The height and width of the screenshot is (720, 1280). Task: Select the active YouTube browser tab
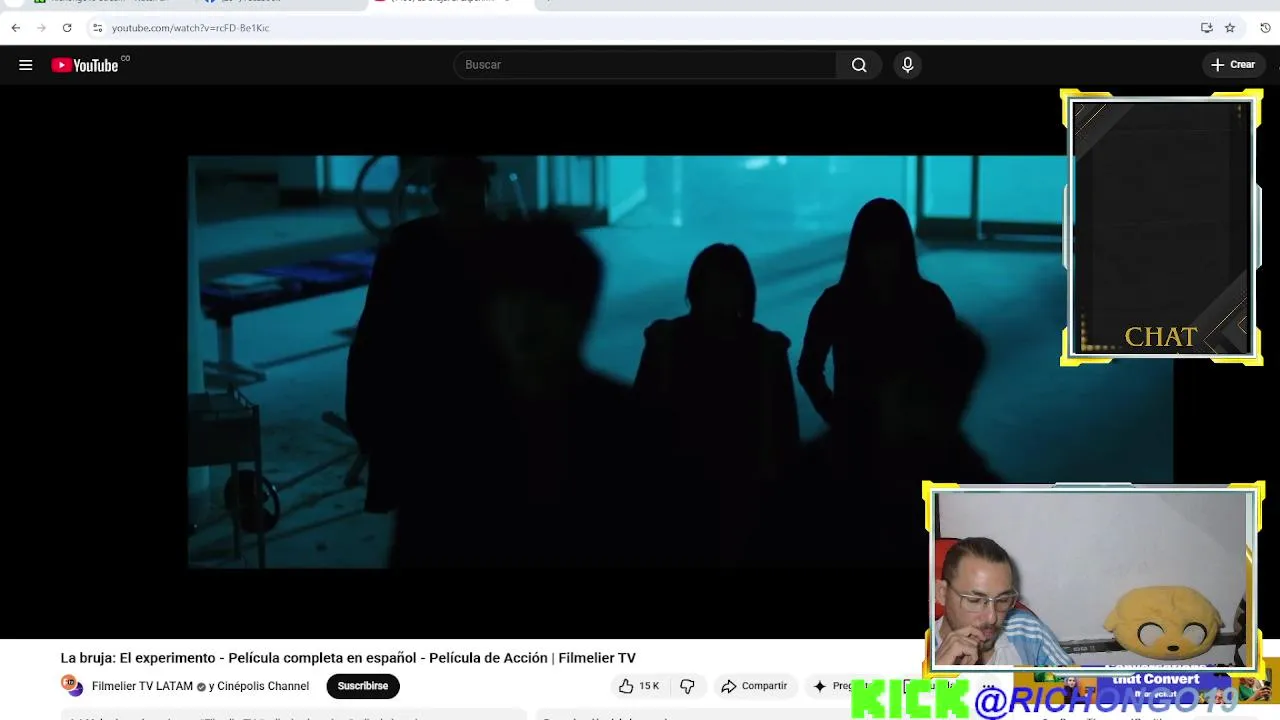(450, 3)
